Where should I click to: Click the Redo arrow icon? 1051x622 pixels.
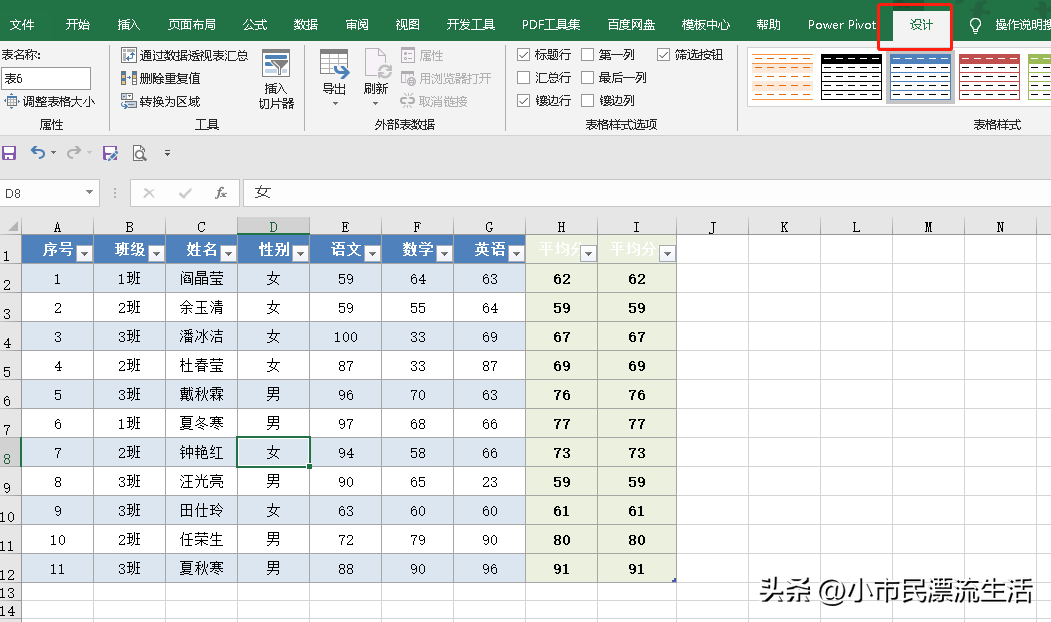(x=74, y=153)
